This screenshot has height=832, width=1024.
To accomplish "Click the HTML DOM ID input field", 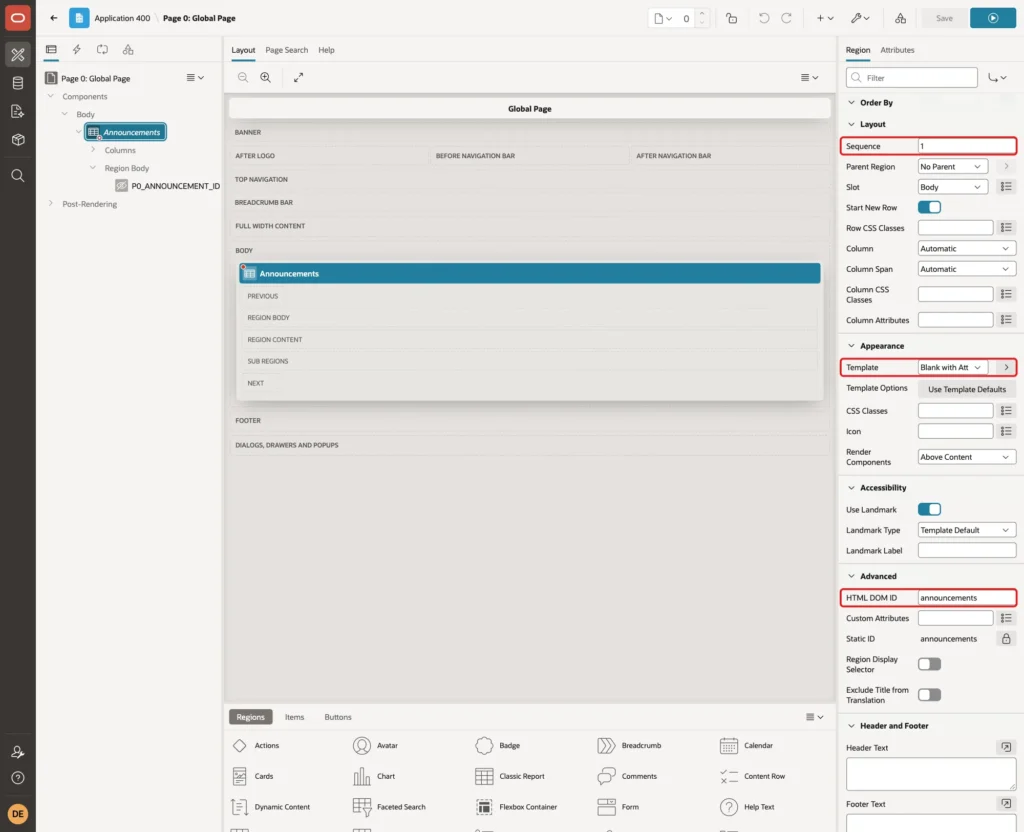I will (967, 598).
